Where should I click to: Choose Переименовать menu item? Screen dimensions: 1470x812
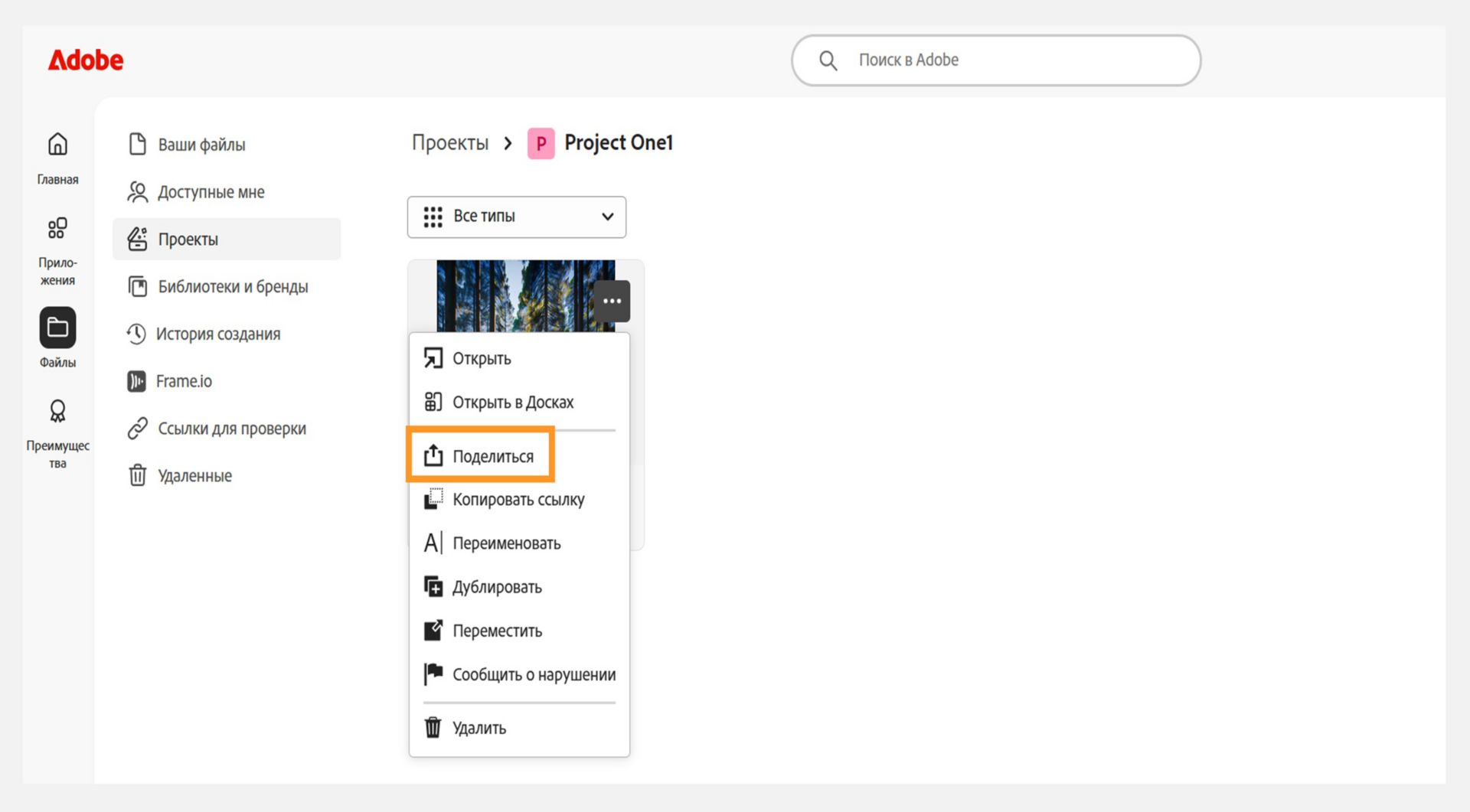point(519,543)
